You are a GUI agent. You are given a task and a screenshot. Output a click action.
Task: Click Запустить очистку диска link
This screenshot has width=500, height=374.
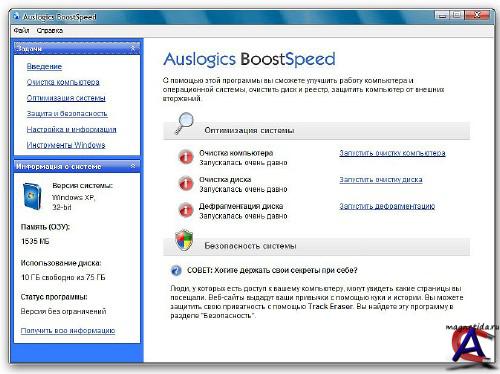coord(381,179)
